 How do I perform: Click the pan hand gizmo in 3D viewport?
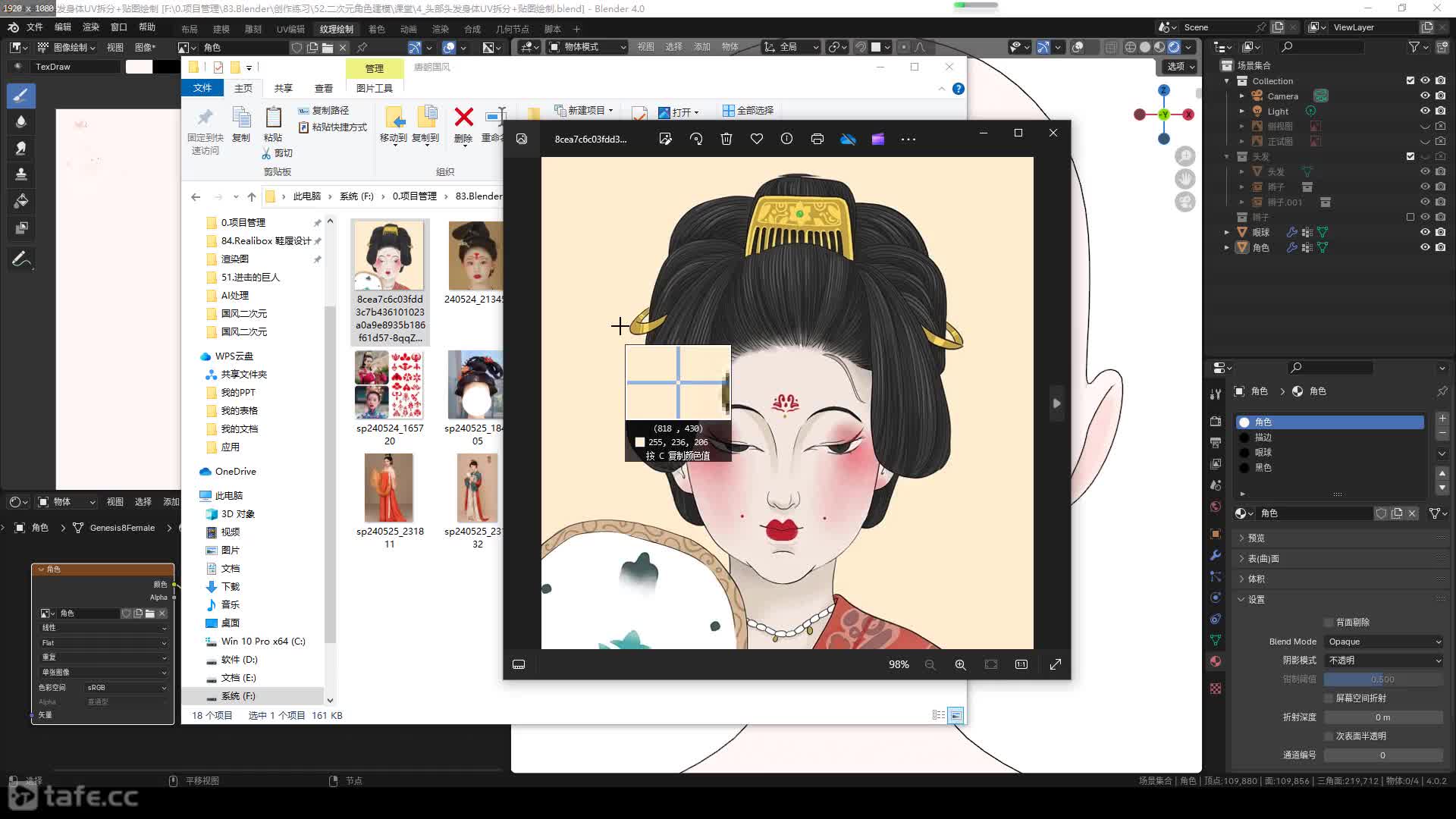point(1185,179)
